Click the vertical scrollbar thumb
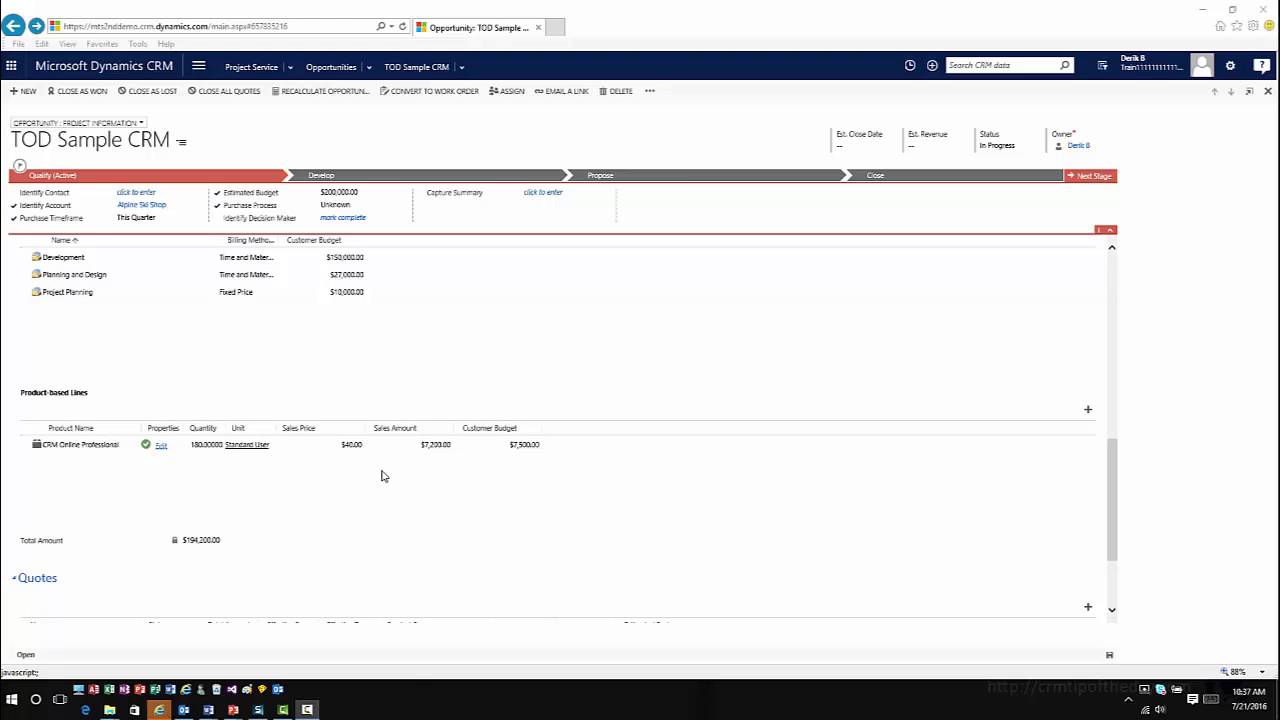This screenshot has height=720, width=1280. coord(1111,499)
